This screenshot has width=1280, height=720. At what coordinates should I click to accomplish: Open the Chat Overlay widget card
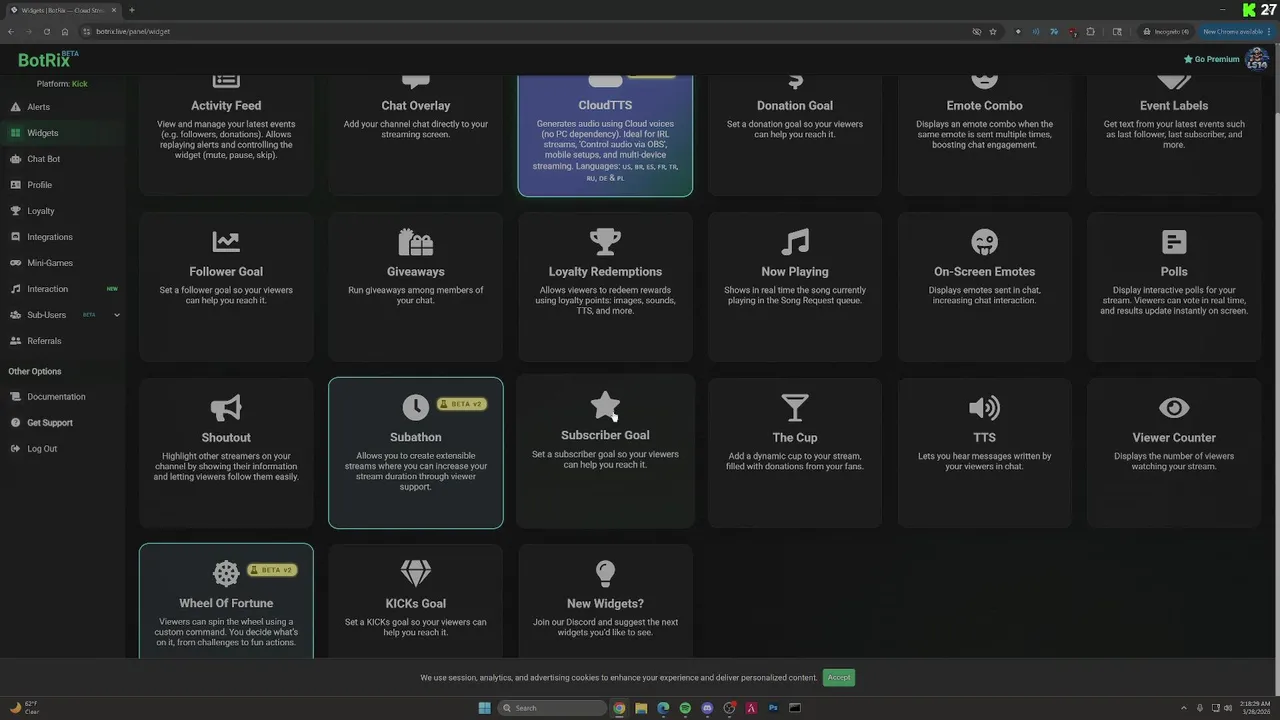(416, 134)
